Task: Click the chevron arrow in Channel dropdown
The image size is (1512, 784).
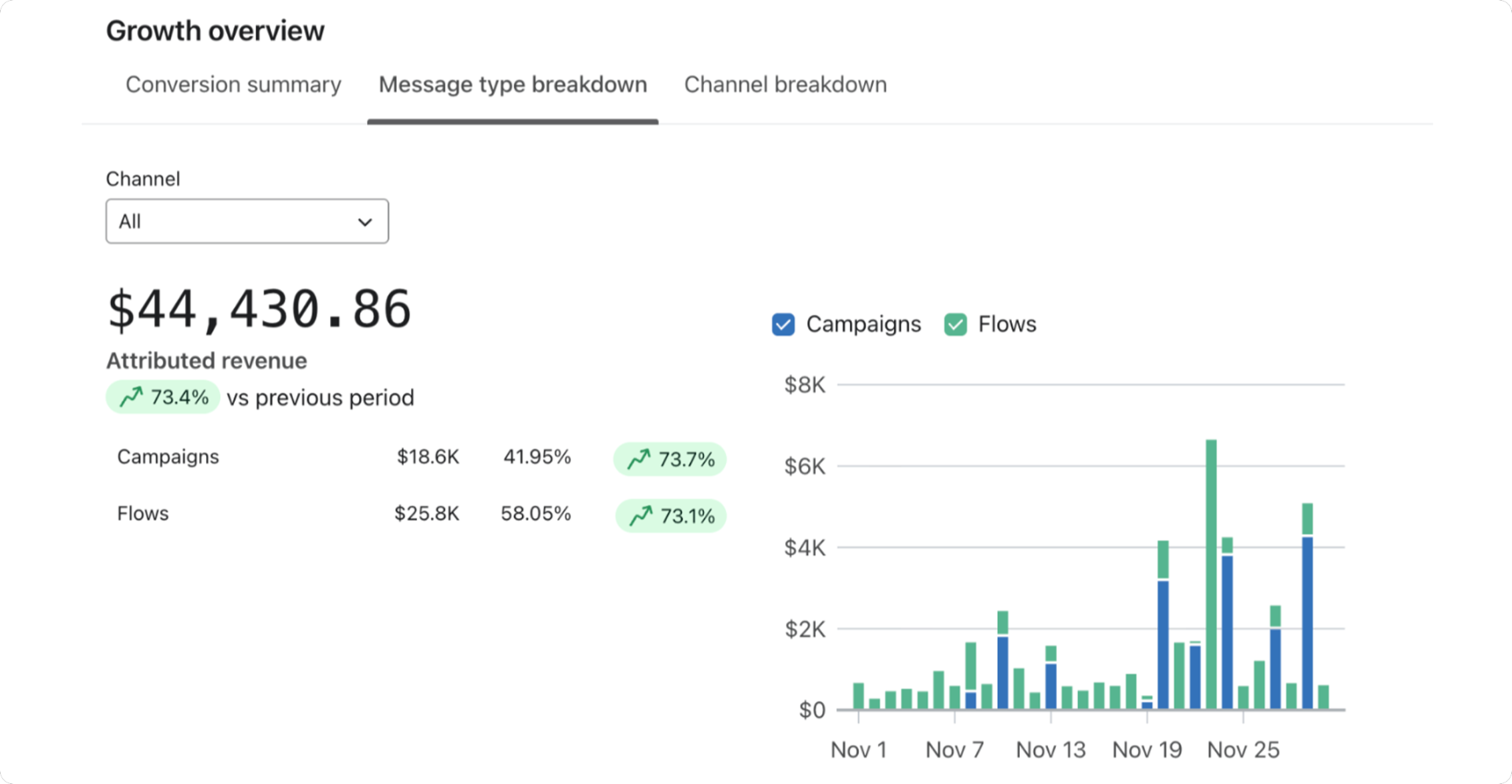Action: (365, 222)
